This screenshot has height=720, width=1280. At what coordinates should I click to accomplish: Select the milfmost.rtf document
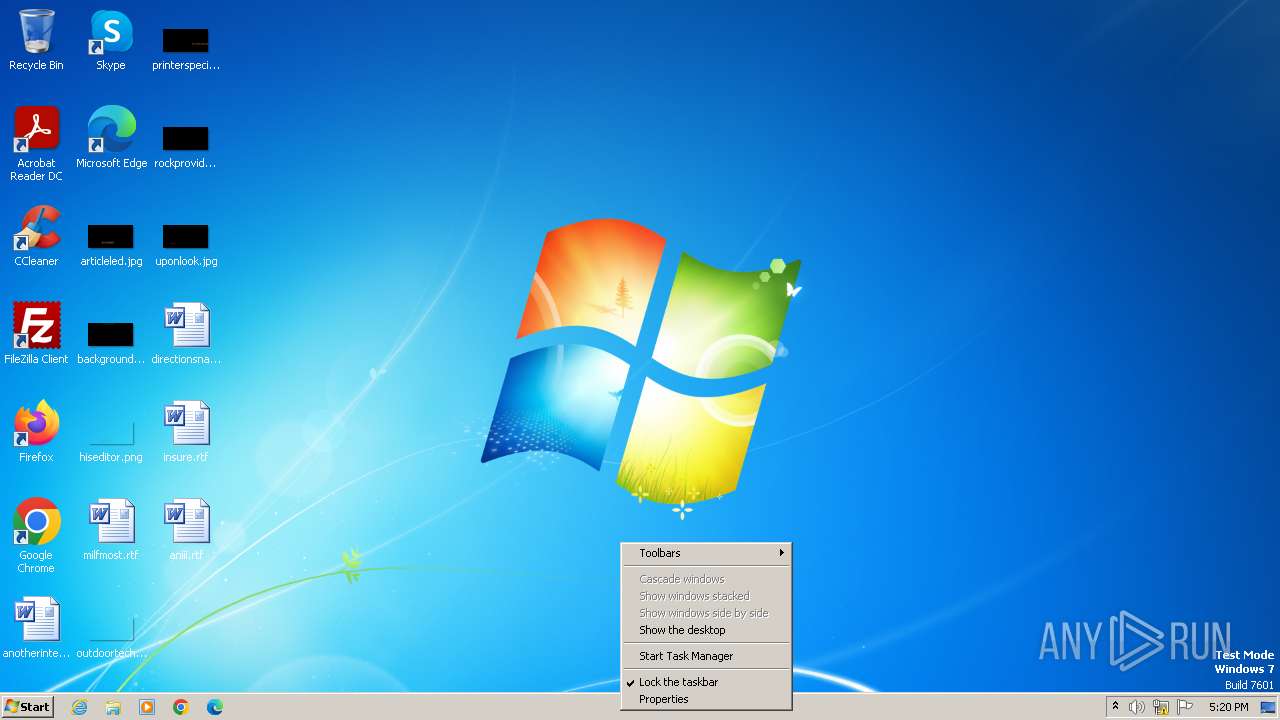pyautogui.click(x=111, y=530)
